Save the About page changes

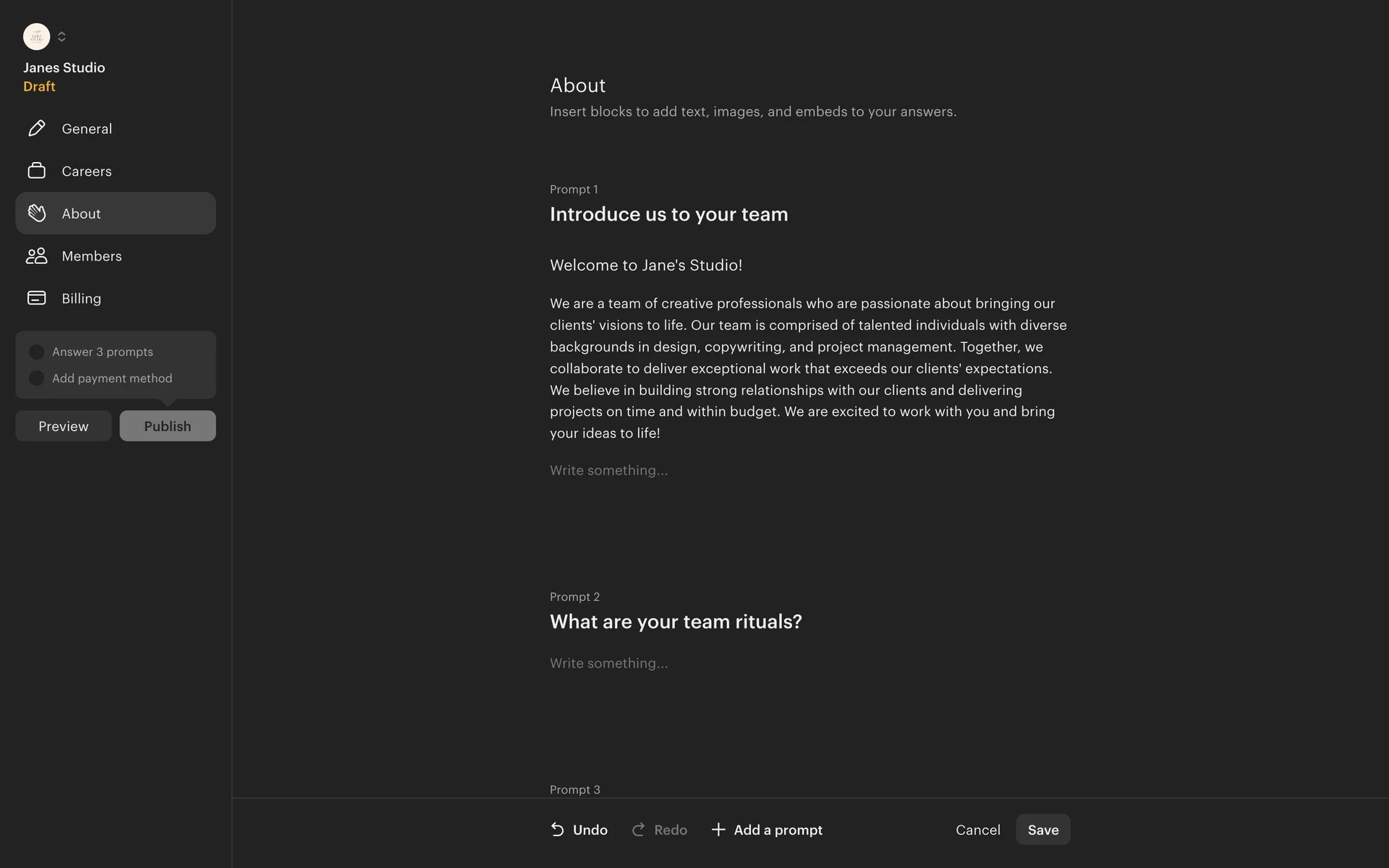click(1042, 830)
